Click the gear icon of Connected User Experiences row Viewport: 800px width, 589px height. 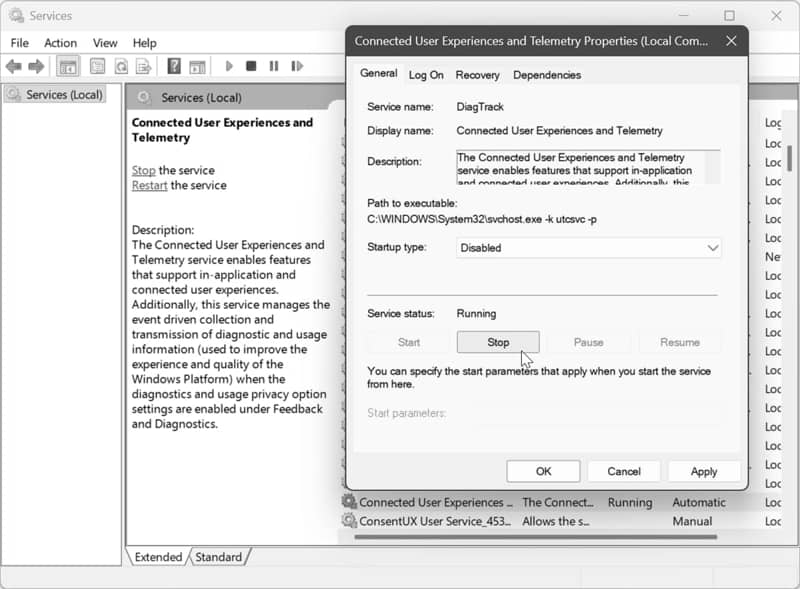[349, 502]
